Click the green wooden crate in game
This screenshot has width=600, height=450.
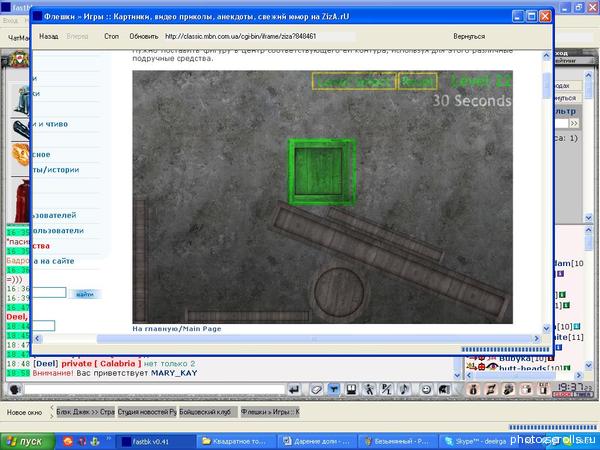(x=318, y=171)
